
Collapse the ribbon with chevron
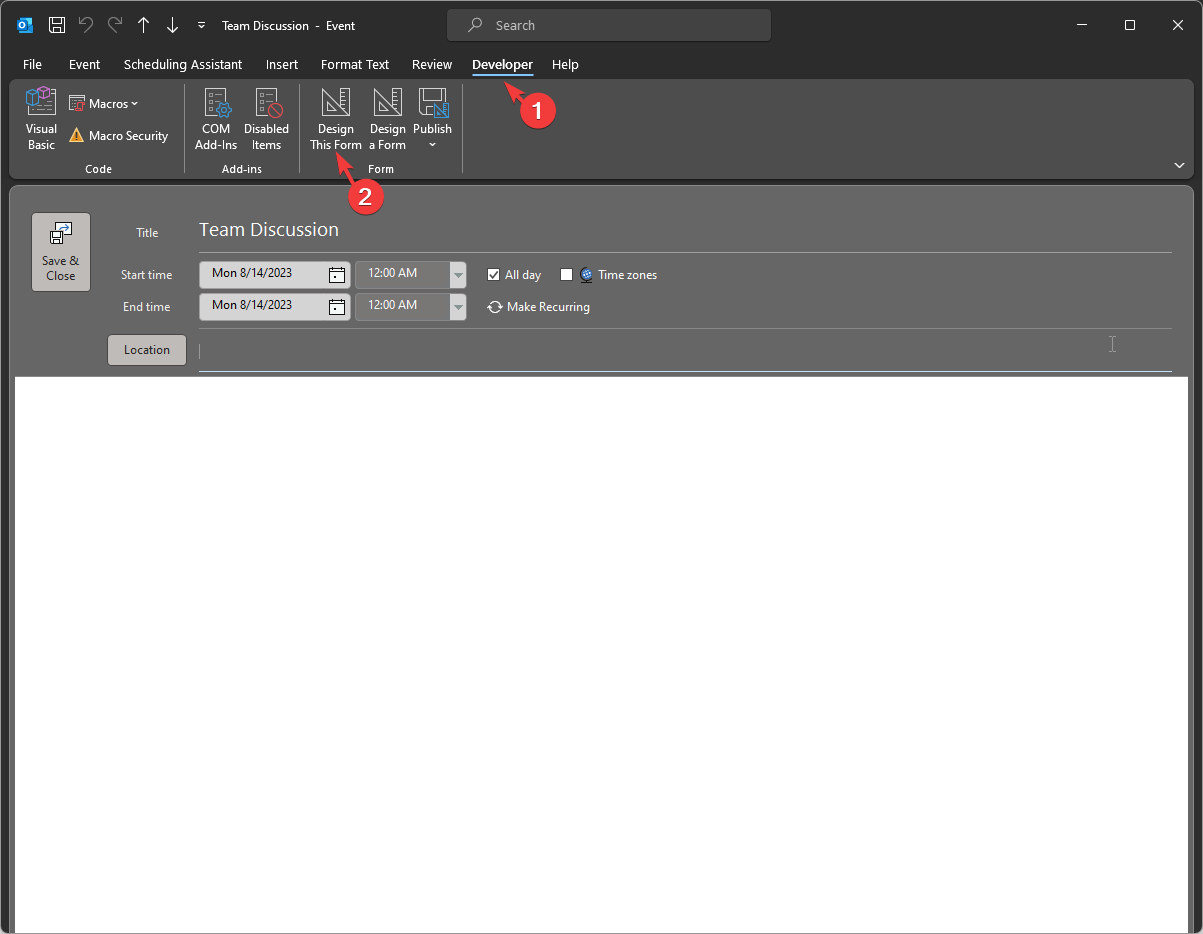[1179, 165]
